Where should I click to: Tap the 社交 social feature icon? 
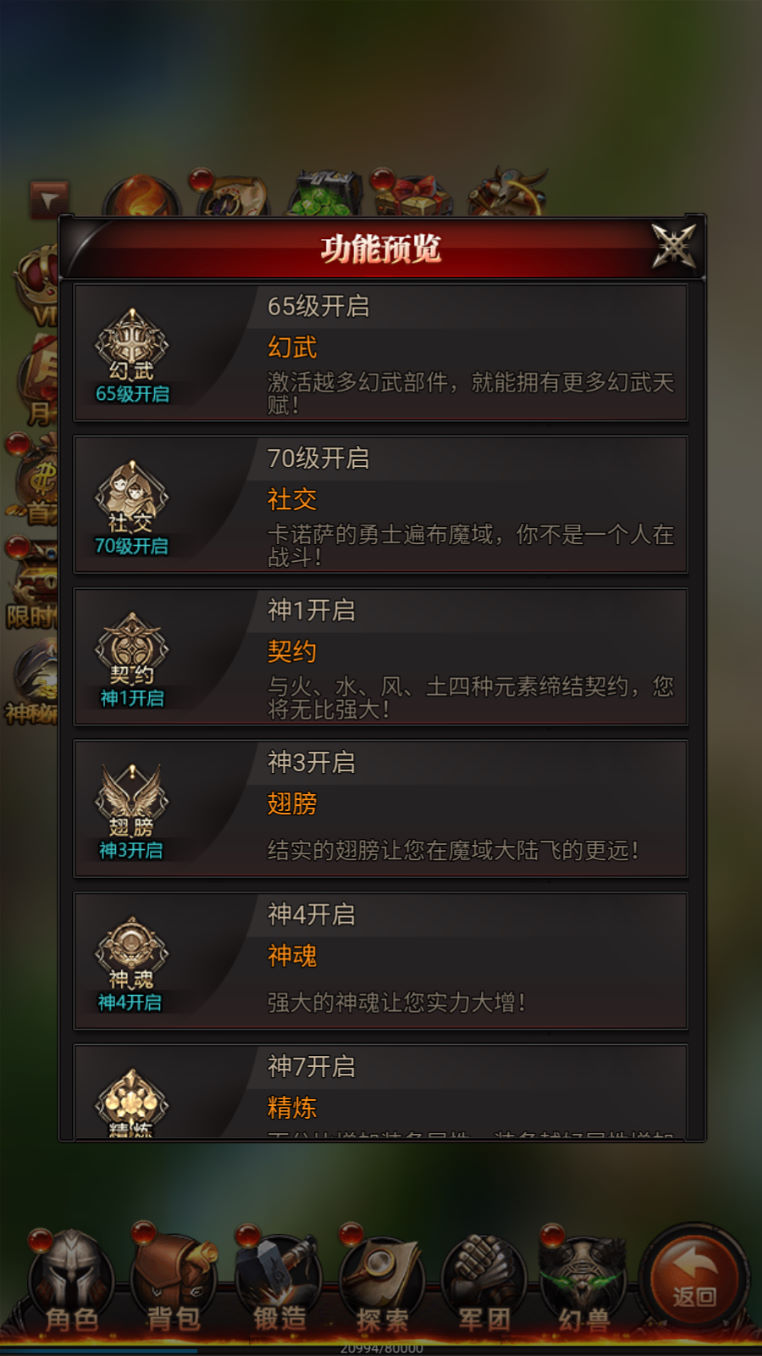132,507
